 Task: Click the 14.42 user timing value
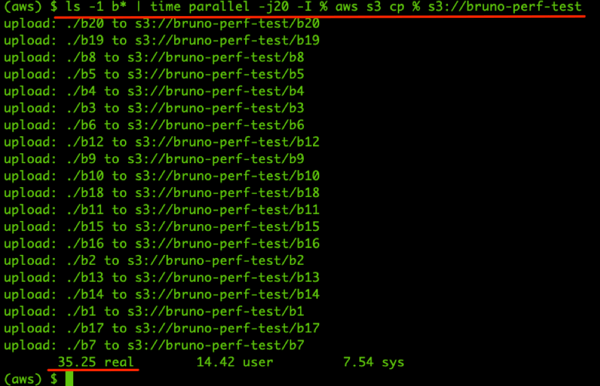[235, 362]
